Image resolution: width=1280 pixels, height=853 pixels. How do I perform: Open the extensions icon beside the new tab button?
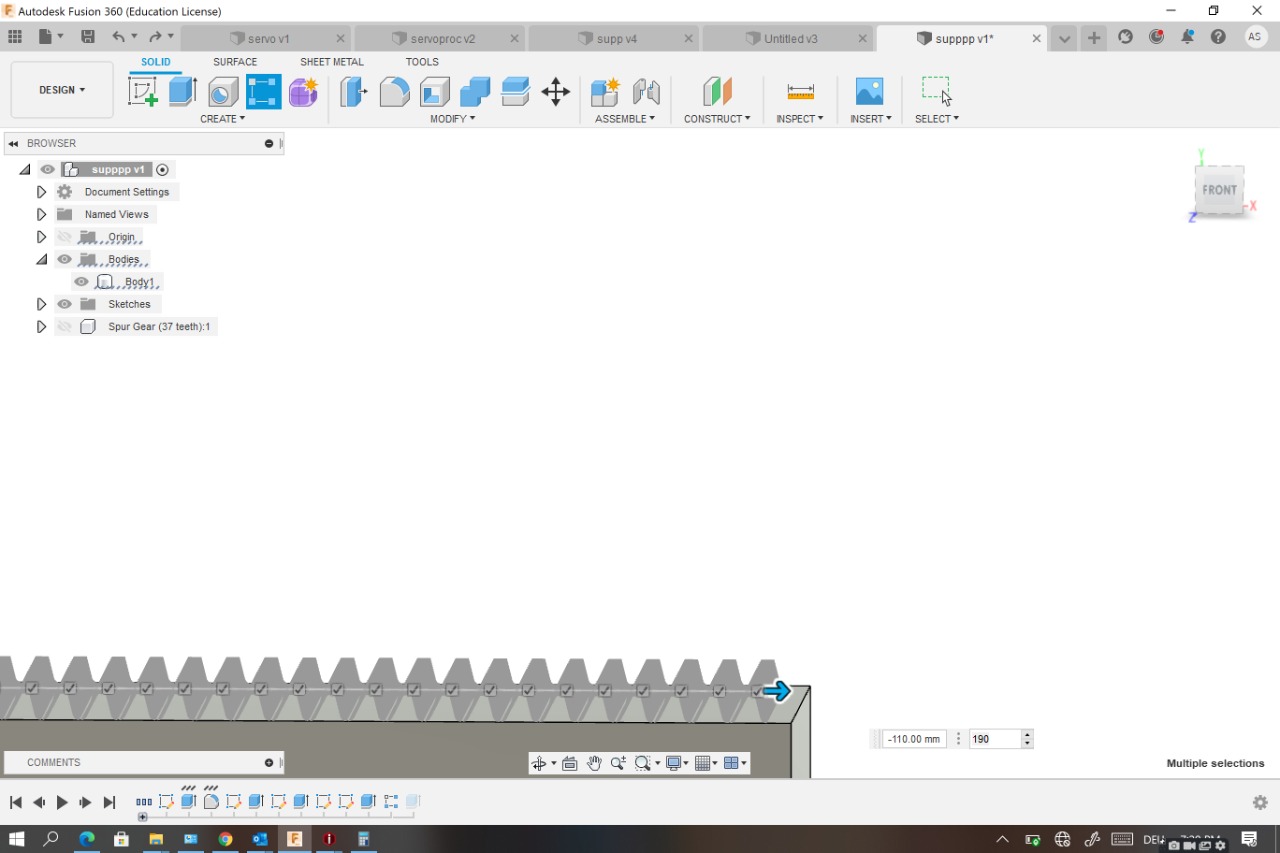point(1126,37)
